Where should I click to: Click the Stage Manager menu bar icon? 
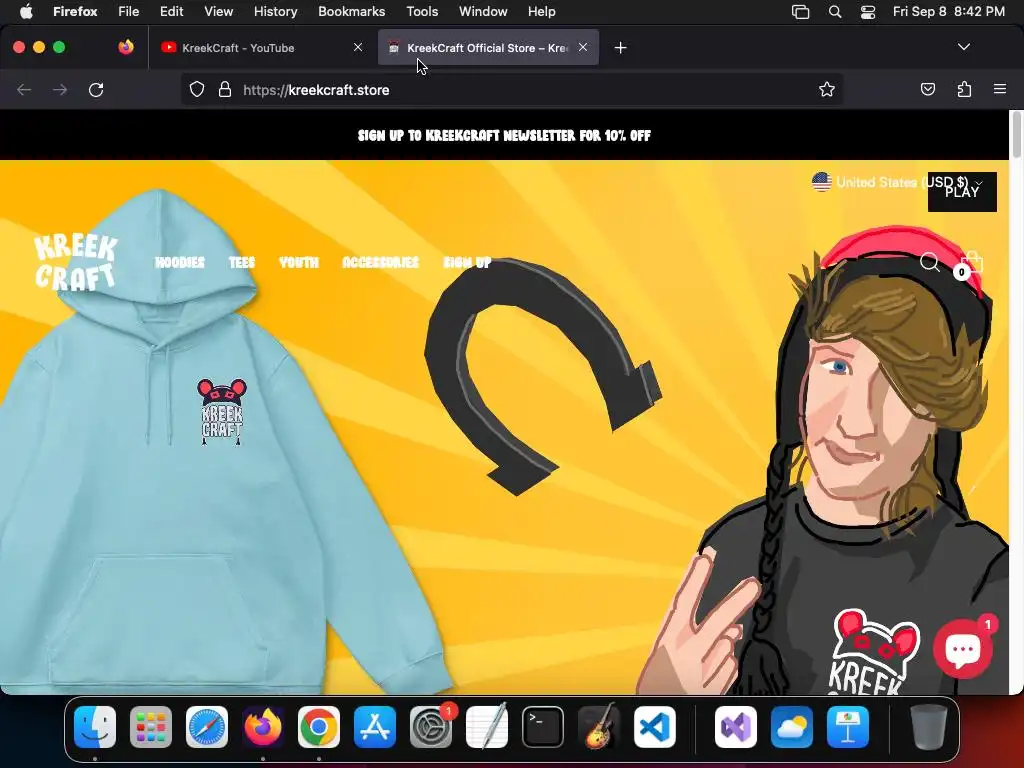[800, 12]
